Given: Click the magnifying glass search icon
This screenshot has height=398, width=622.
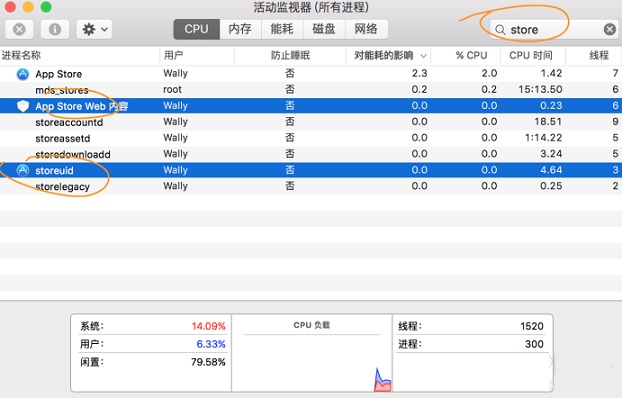Looking at the screenshot, I should [x=501, y=30].
